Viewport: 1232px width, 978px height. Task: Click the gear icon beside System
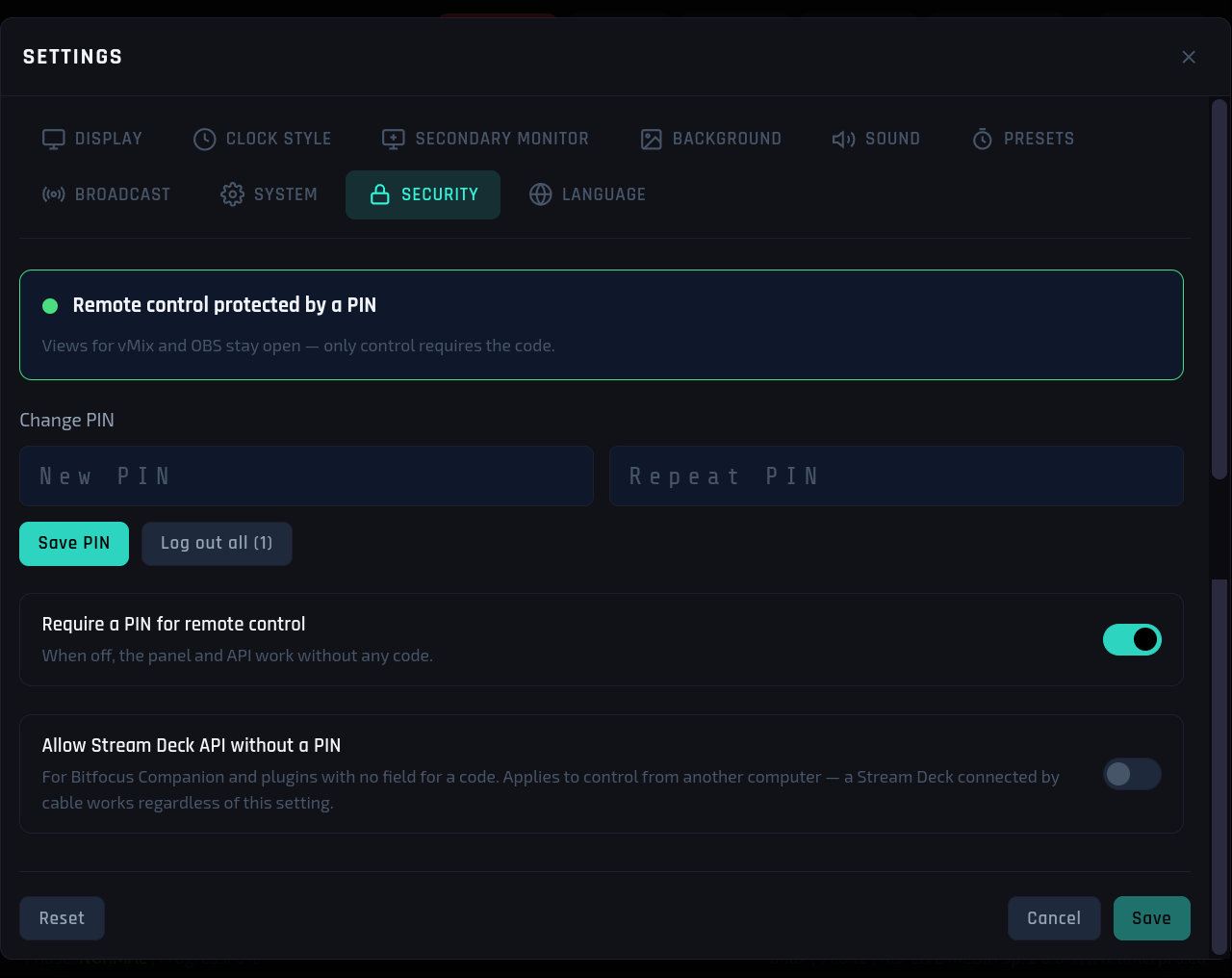[x=232, y=194]
